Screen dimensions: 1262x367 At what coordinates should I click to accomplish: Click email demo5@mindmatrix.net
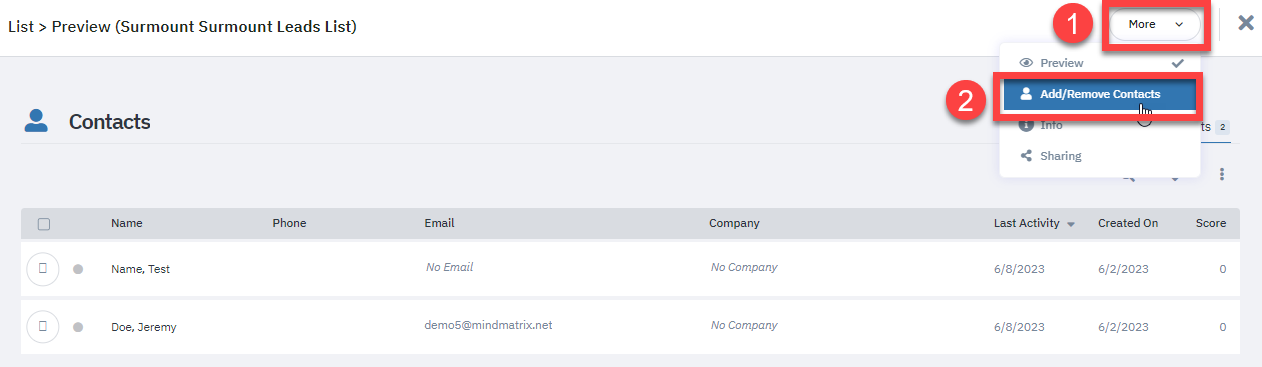coord(489,326)
